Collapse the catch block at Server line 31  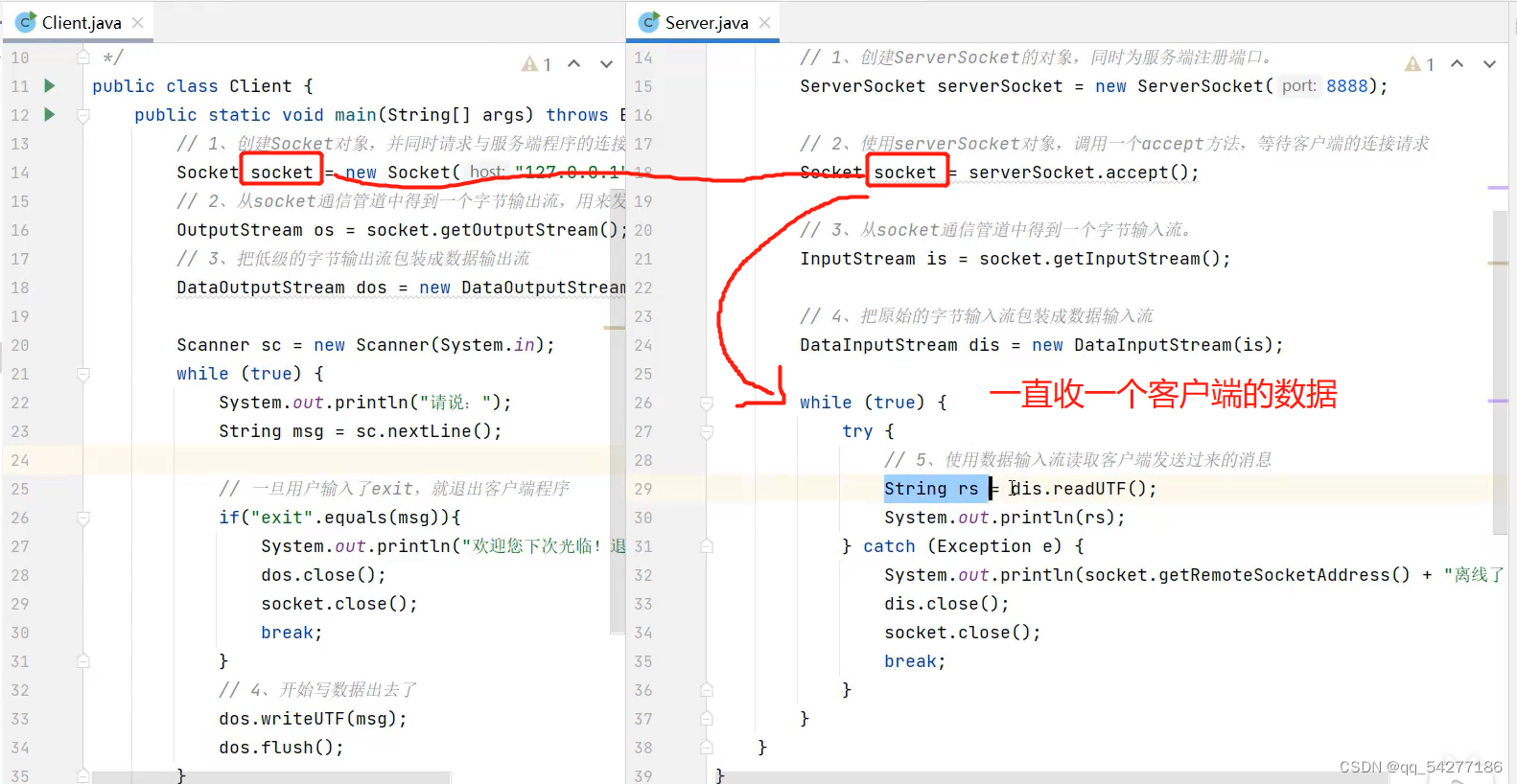tap(707, 546)
